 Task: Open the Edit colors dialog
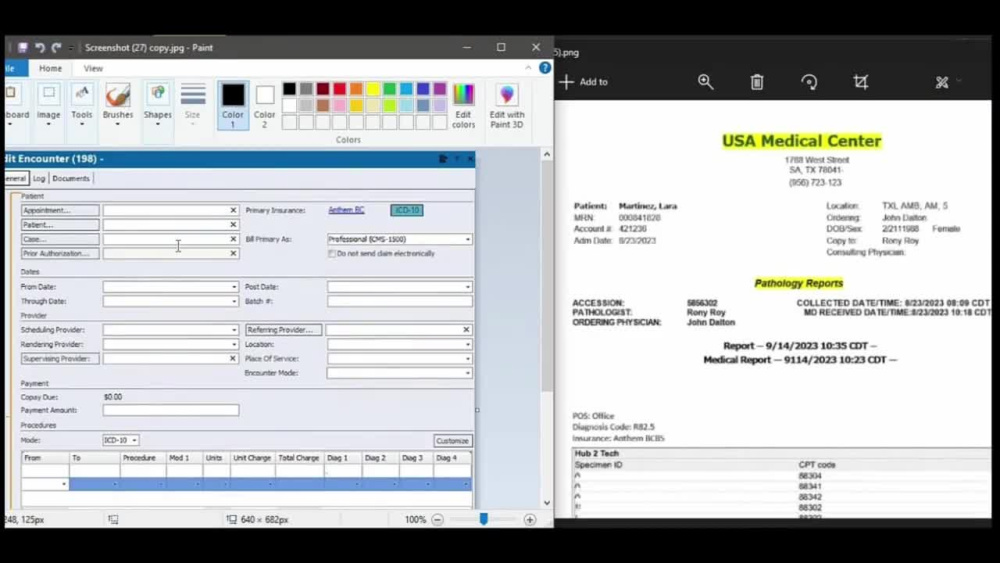coord(464,106)
